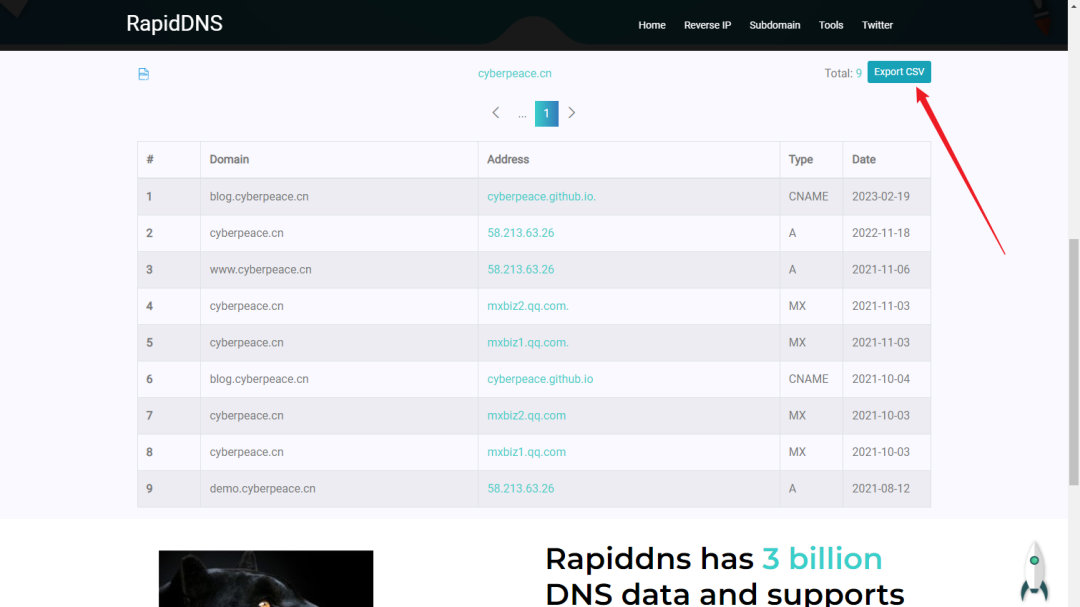The image size is (1080, 607).
Task: Click the Export CSV button
Action: tap(898, 72)
